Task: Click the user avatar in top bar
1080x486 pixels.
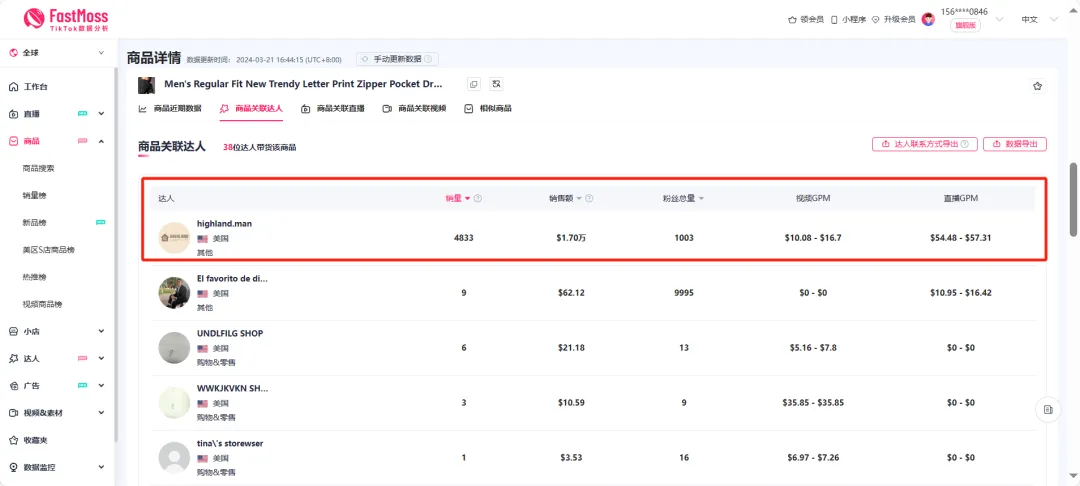Action: coord(928,19)
